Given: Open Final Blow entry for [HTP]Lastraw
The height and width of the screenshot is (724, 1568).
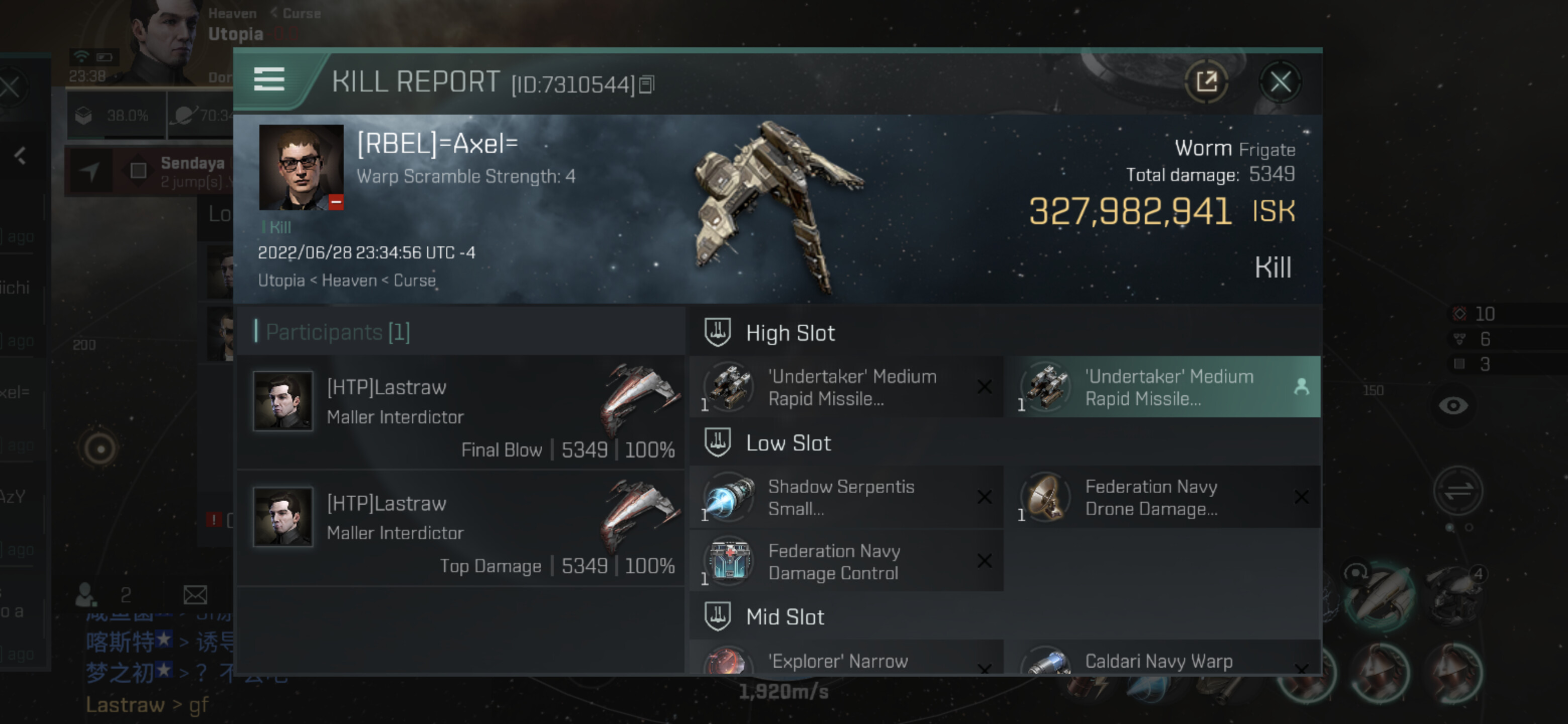Looking at the screenshot, I should [x=461, y=413].
